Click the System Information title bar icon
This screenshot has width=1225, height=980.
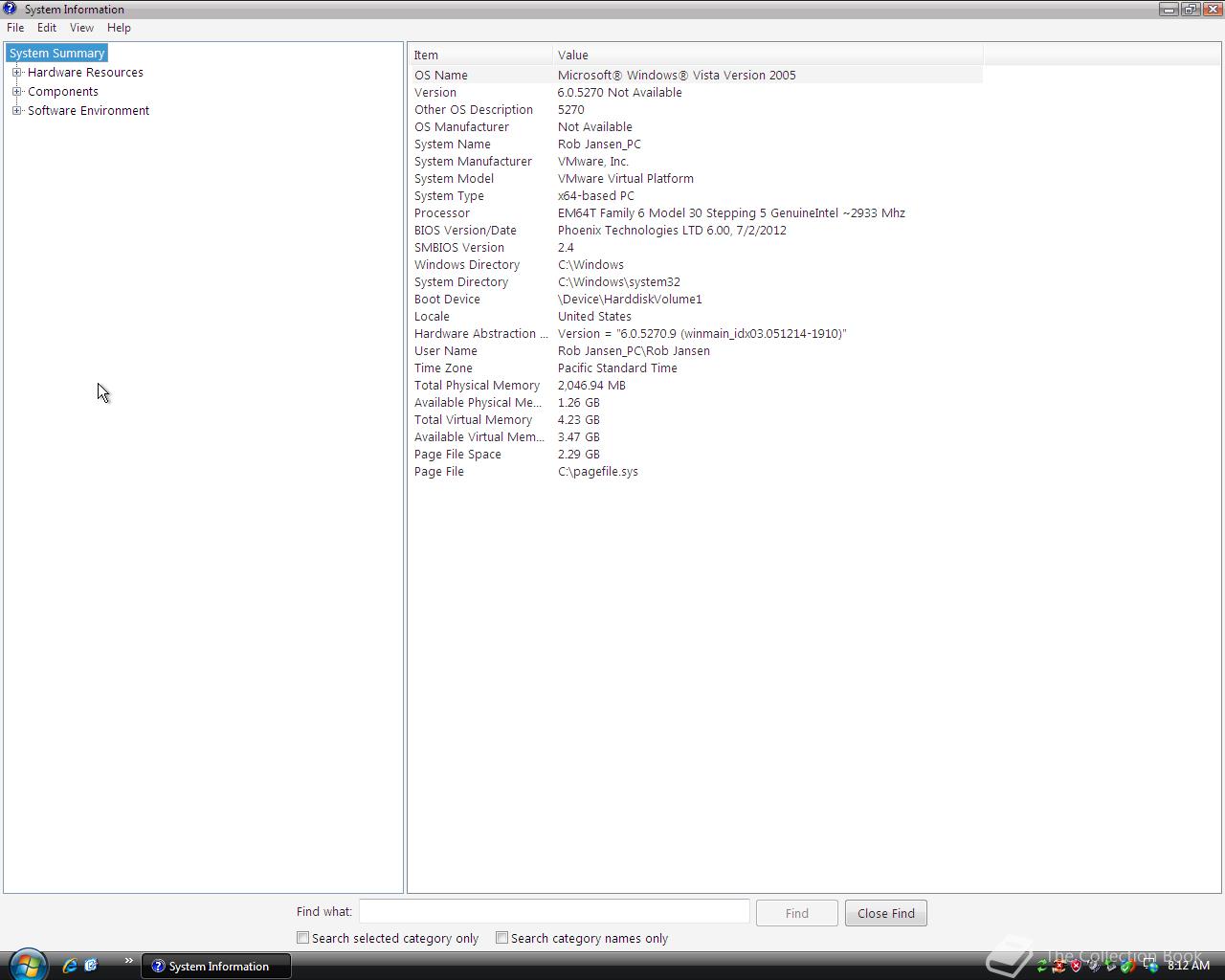10,9
